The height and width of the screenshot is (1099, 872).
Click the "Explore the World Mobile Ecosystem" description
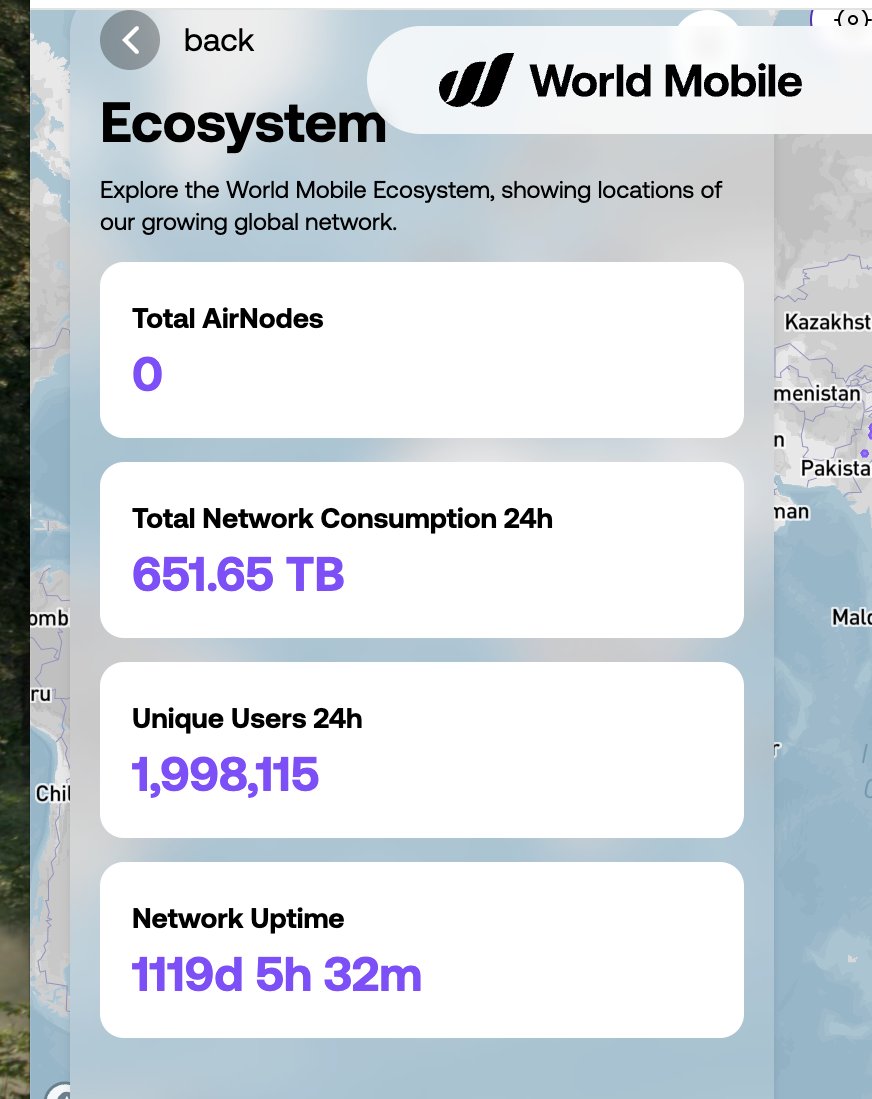pyautogui.click(x=411, y=206)
